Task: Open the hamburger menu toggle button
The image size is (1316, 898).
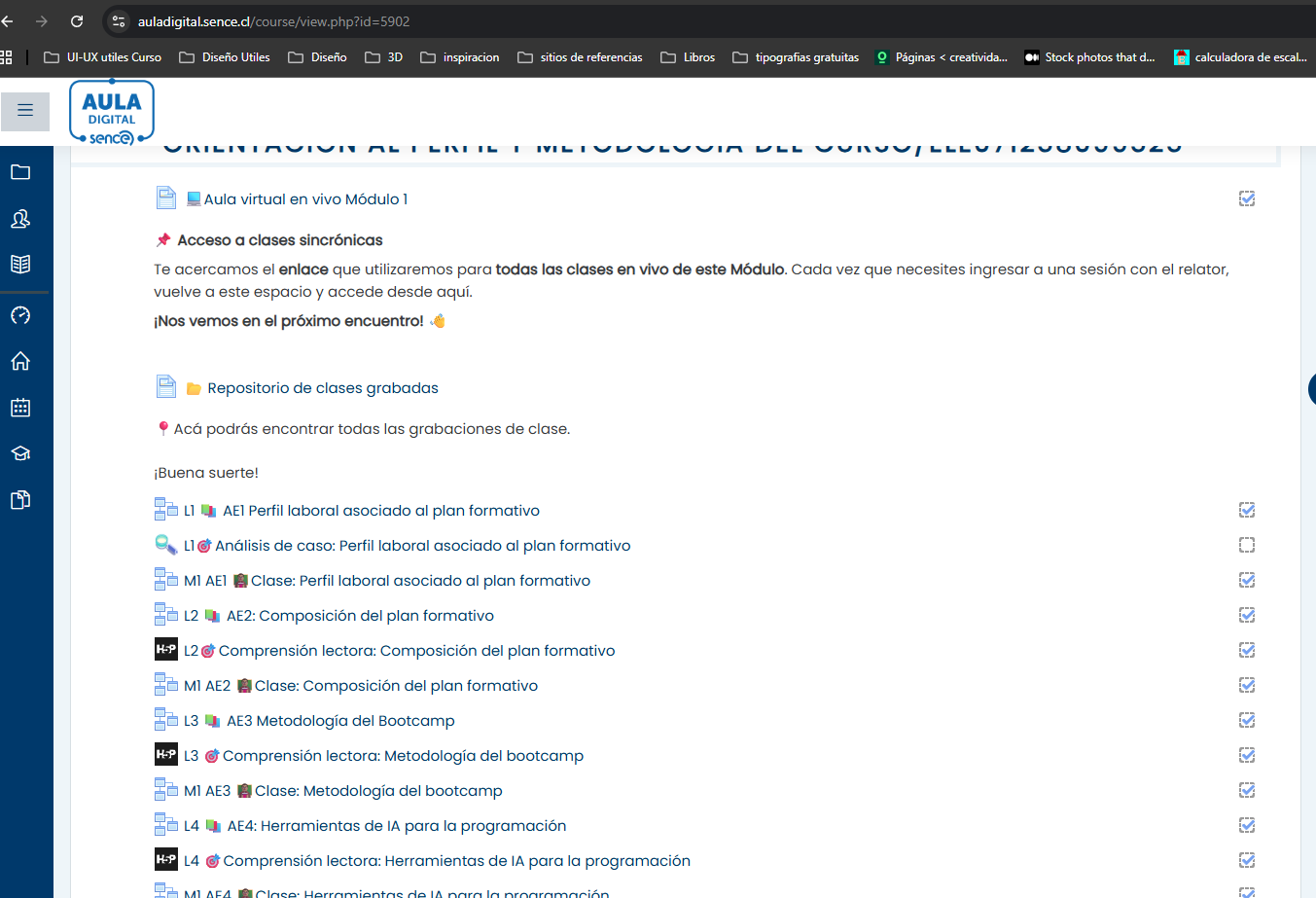Action: (25, 111)
